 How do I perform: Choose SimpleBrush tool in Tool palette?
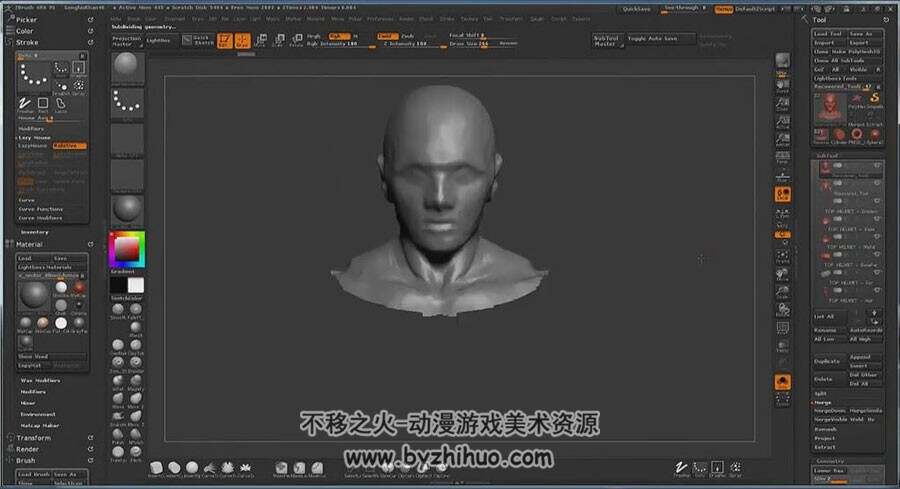coord(875,100)
